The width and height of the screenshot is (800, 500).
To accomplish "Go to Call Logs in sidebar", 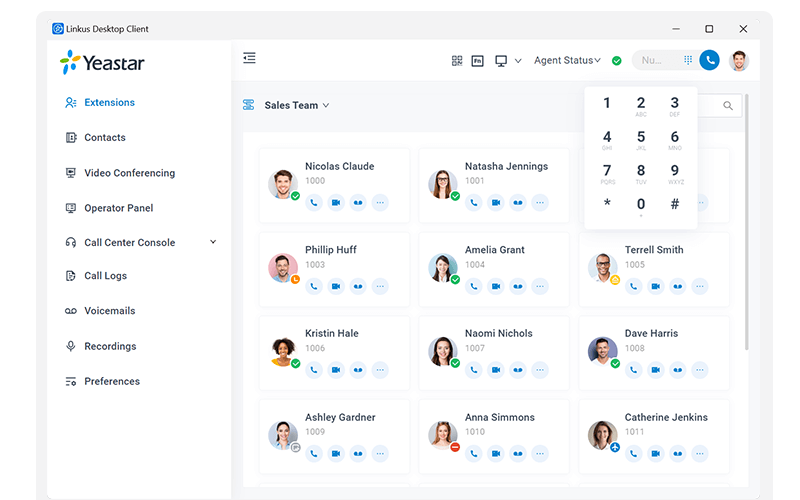I will pos(105,276).
